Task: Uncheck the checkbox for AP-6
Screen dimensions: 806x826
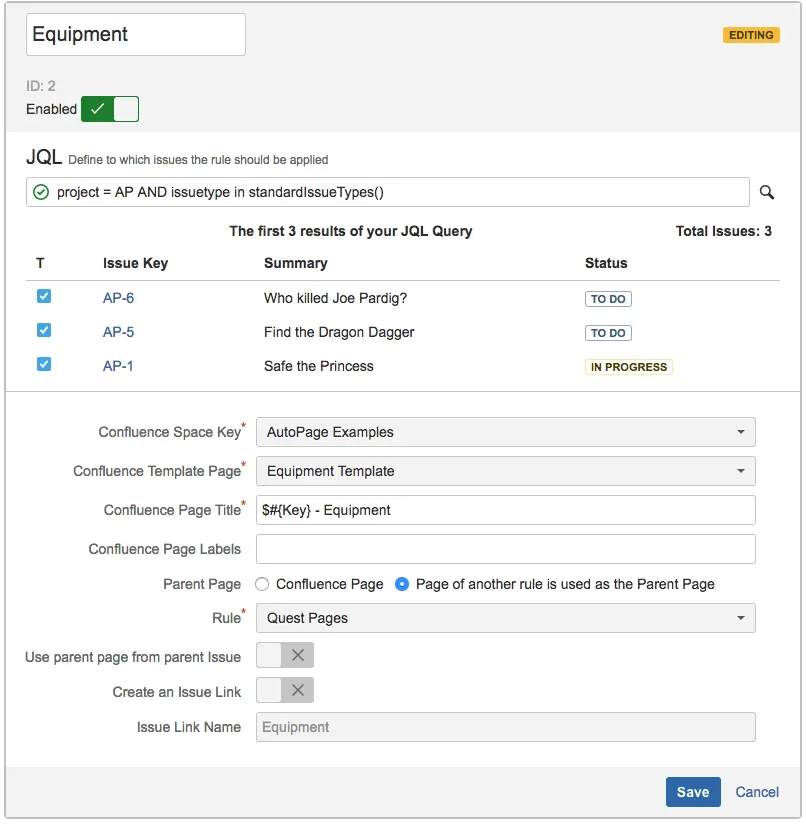Action: click(x=44, y=297)
